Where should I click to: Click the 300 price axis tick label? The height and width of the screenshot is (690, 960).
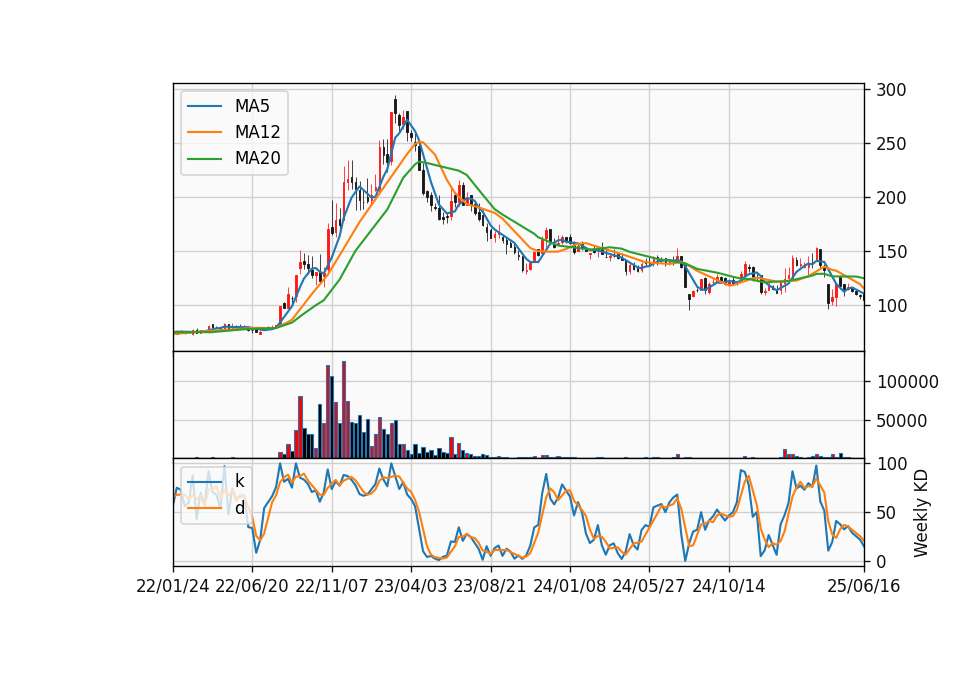click(891, 90)
